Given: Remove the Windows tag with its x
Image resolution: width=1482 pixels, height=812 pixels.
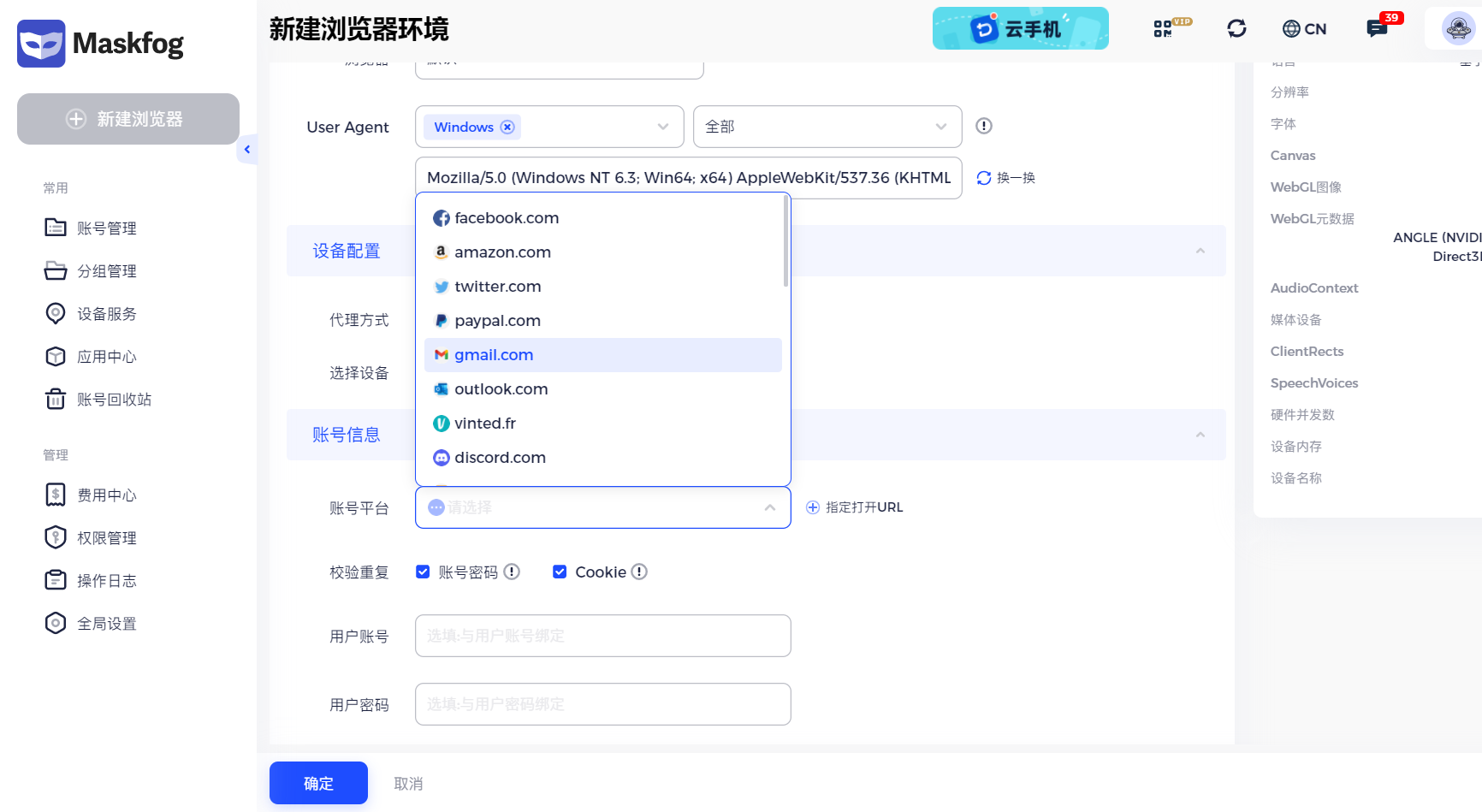Looking at the screenshot, I should click(x=507, y=127).
